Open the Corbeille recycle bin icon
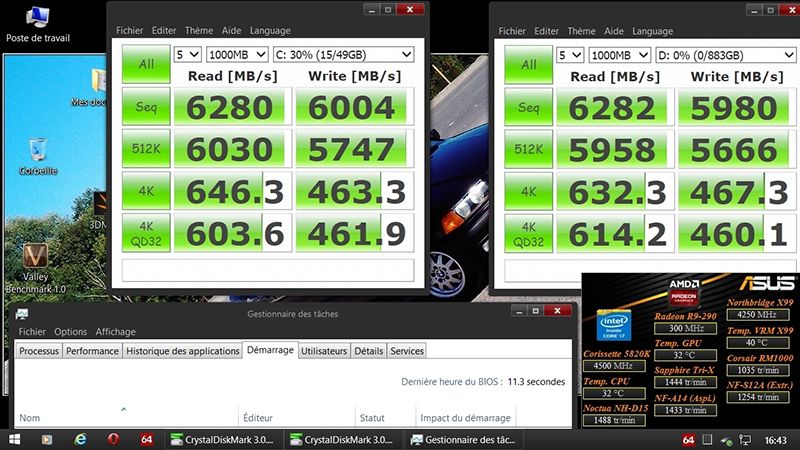This screenshot has width=800, height=450. tap(38, 157)
